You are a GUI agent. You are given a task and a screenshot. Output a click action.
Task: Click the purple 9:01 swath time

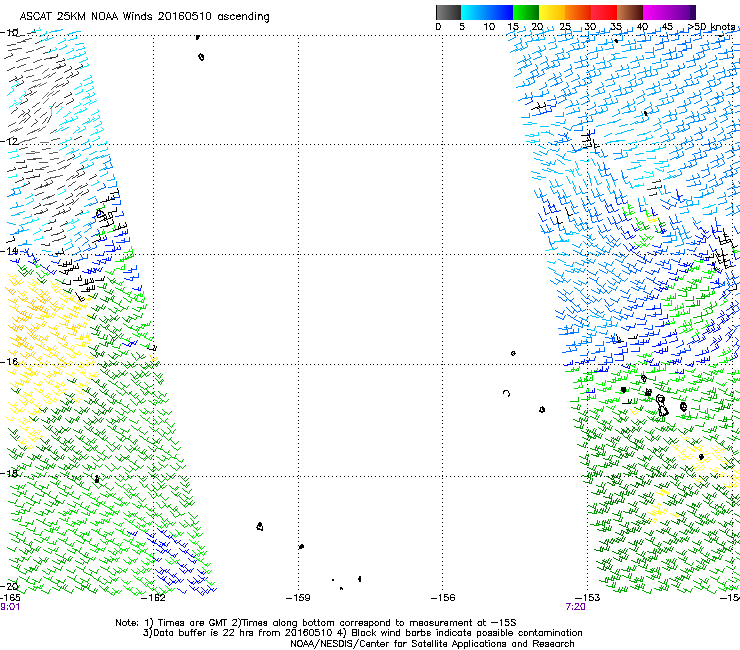(x=10, y=607)
